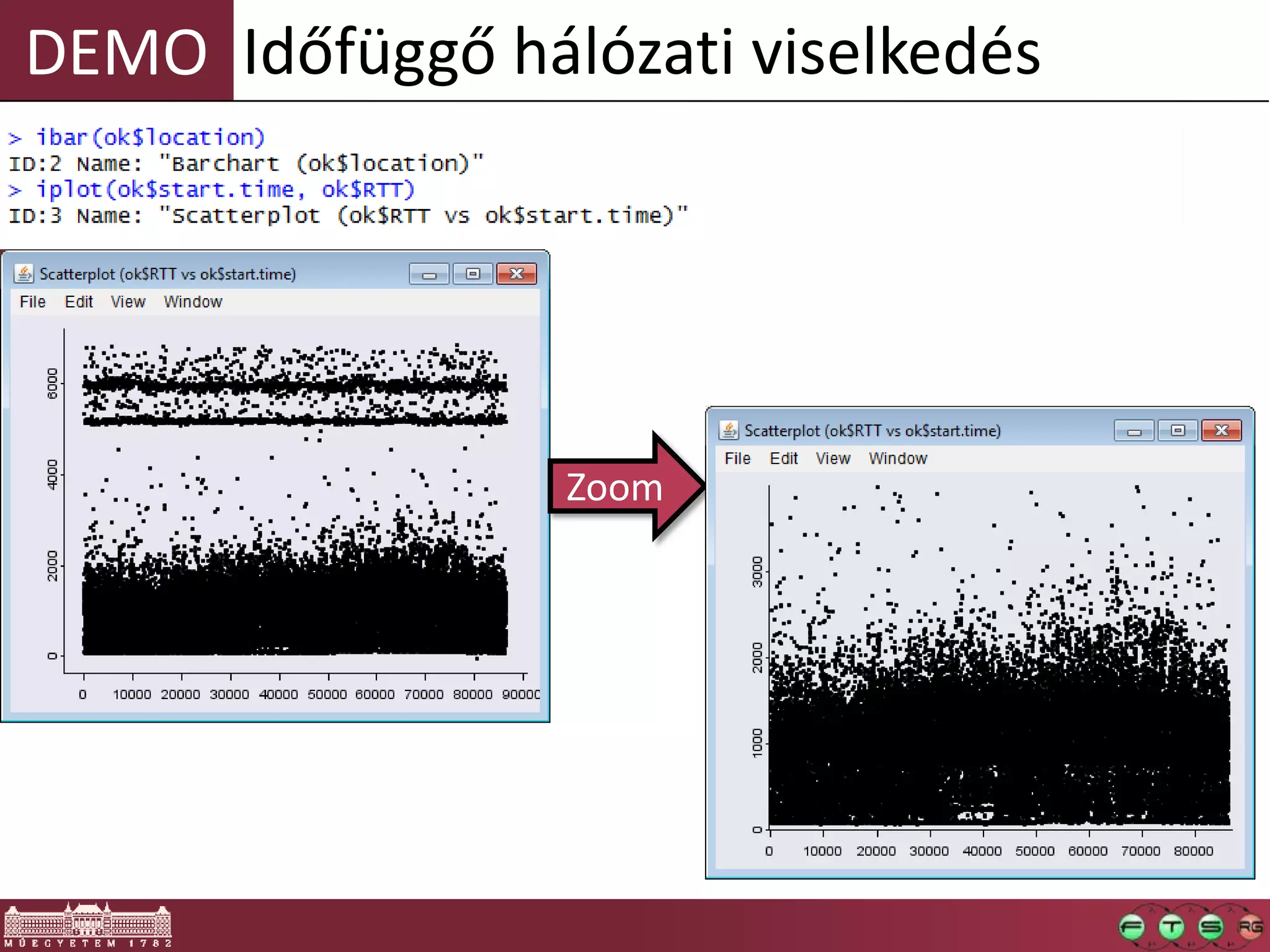Click the 80000 x-axis label in right plot
The width and height of the screenshot is (1270, 952).
(x=1193, y=851)
